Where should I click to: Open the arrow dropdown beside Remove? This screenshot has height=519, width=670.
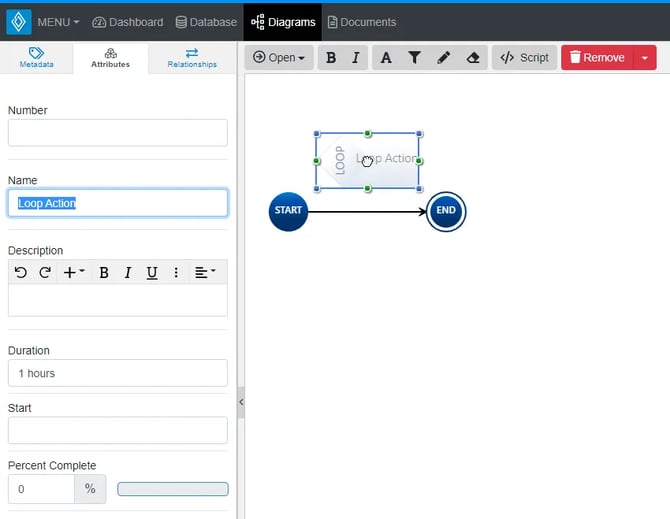[x=645, y=58]
